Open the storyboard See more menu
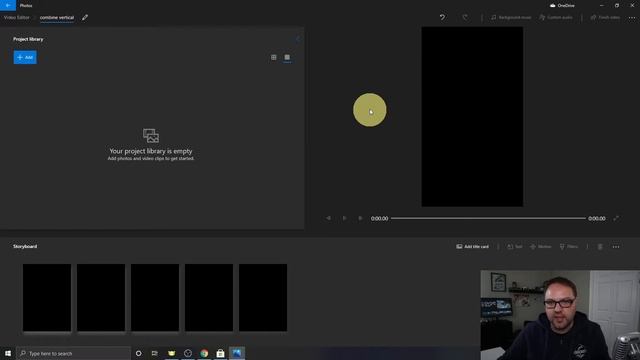This screenshot has height=360, width=640. pyautogui.click(x=616, y=247)
